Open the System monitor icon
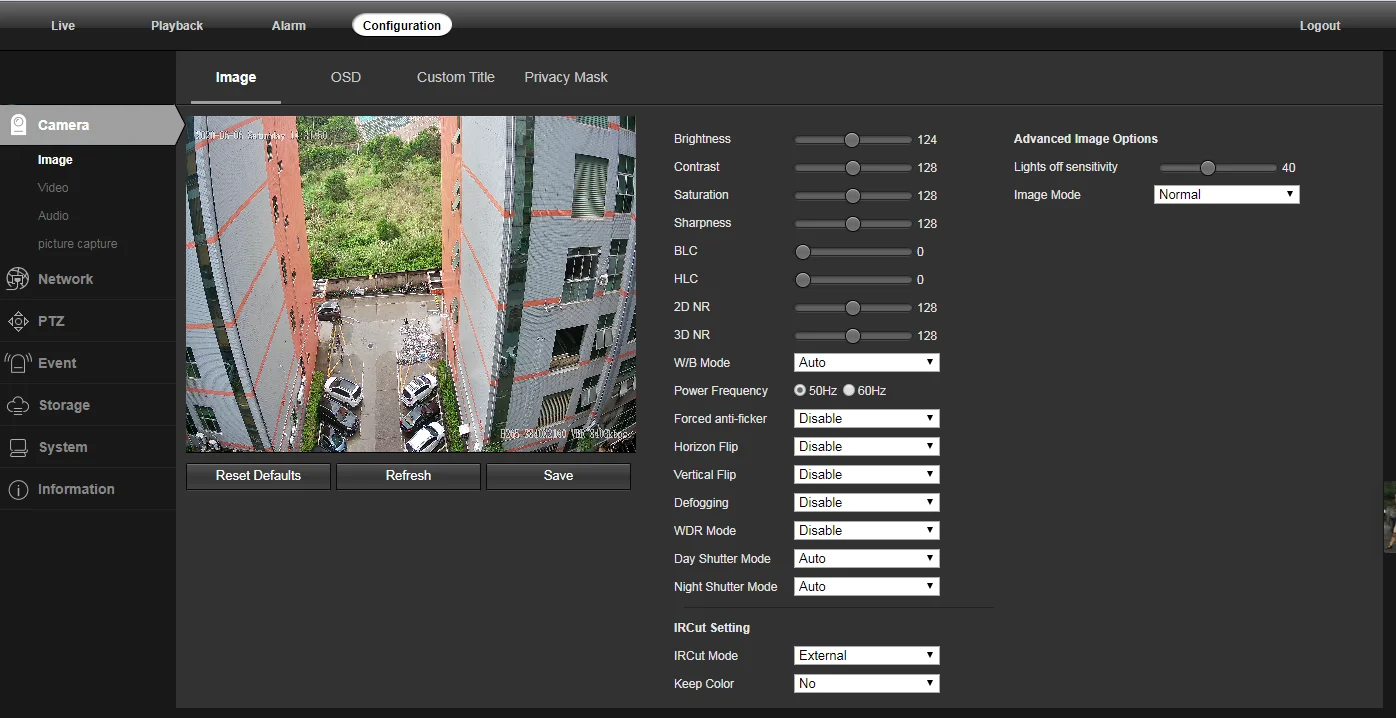This screenshot has height=718, width=1396. coord(18,447)
